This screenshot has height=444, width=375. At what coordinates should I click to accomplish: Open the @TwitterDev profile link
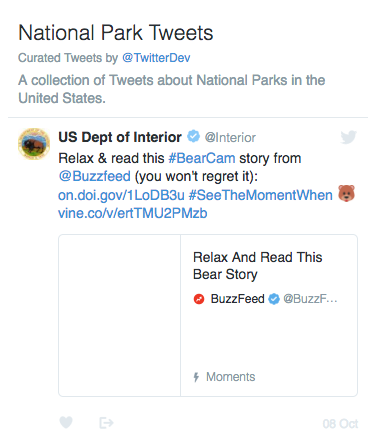pyautogui.click(x=156, y=58)
